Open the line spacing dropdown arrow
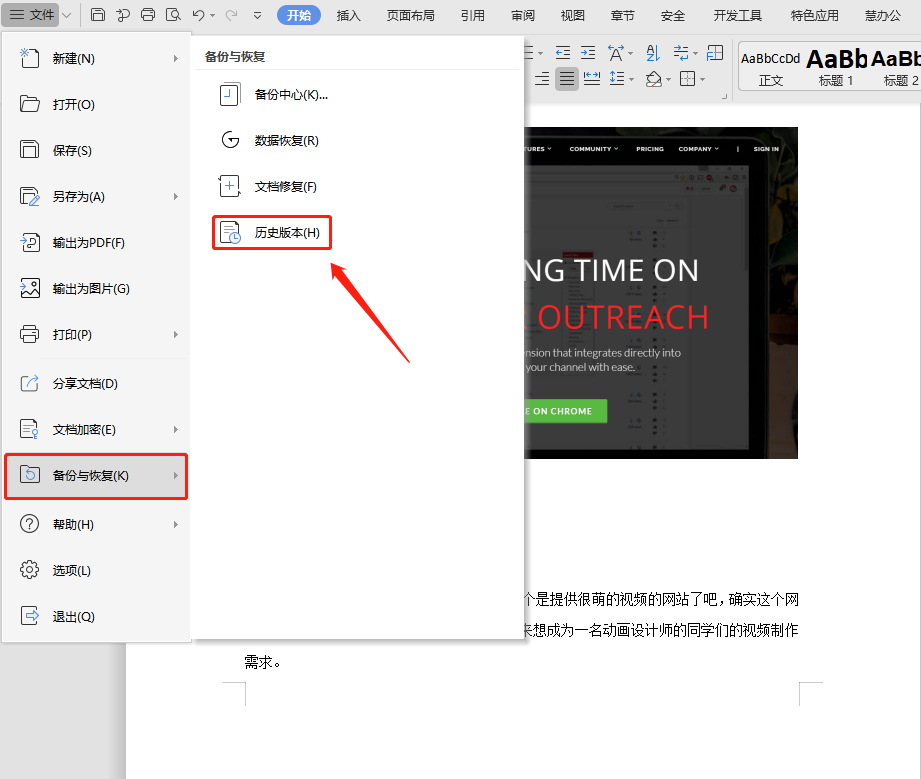The width and height of the screenshot is (921, 779). point(631,79)
